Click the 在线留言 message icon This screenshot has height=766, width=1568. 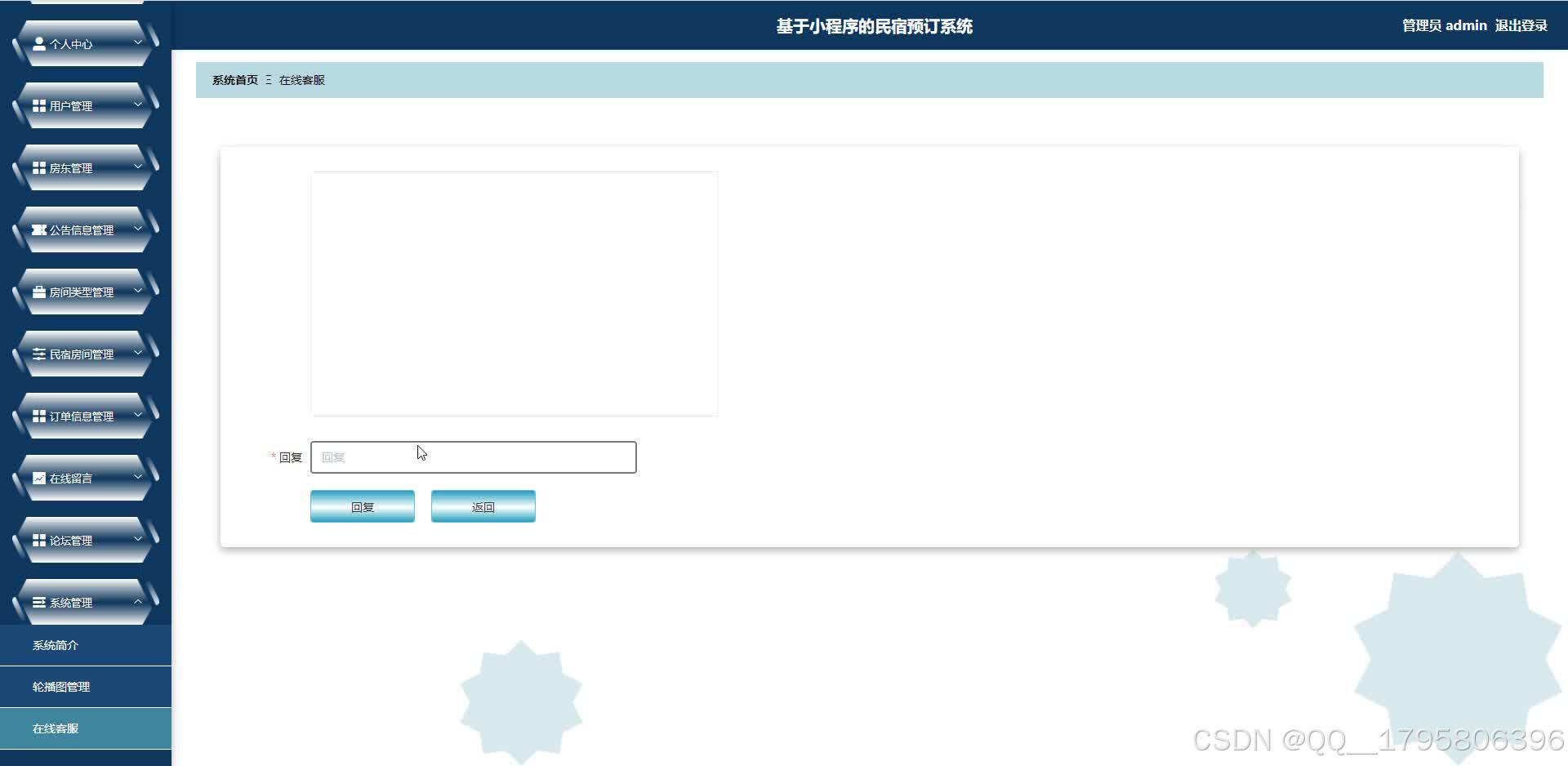[39, 478]
